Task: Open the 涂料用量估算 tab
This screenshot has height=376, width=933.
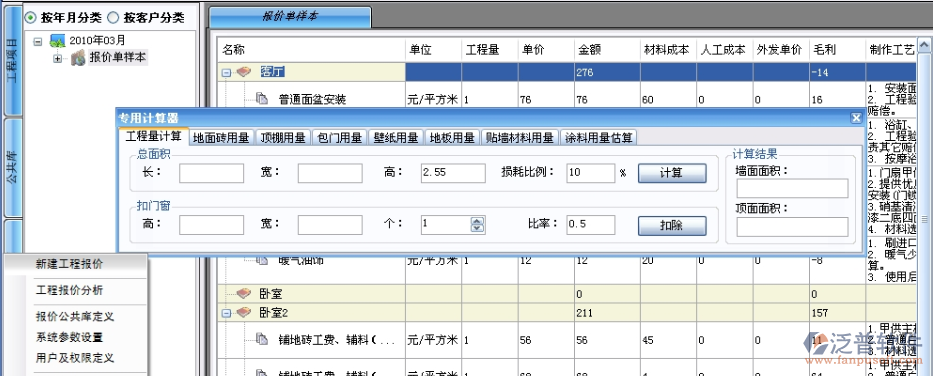Action: [x=599, y=138]
